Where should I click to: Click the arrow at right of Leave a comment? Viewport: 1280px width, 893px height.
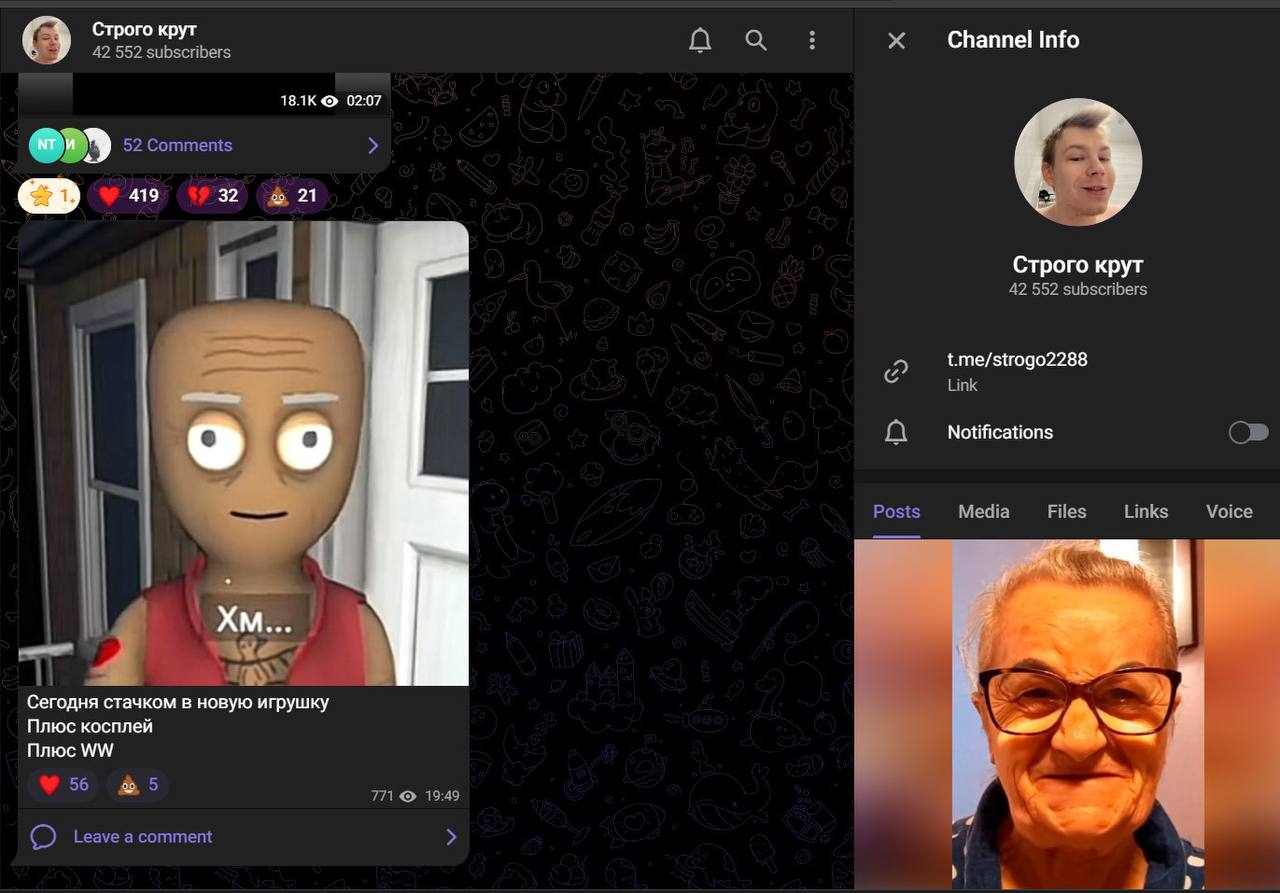pos(451,837)
